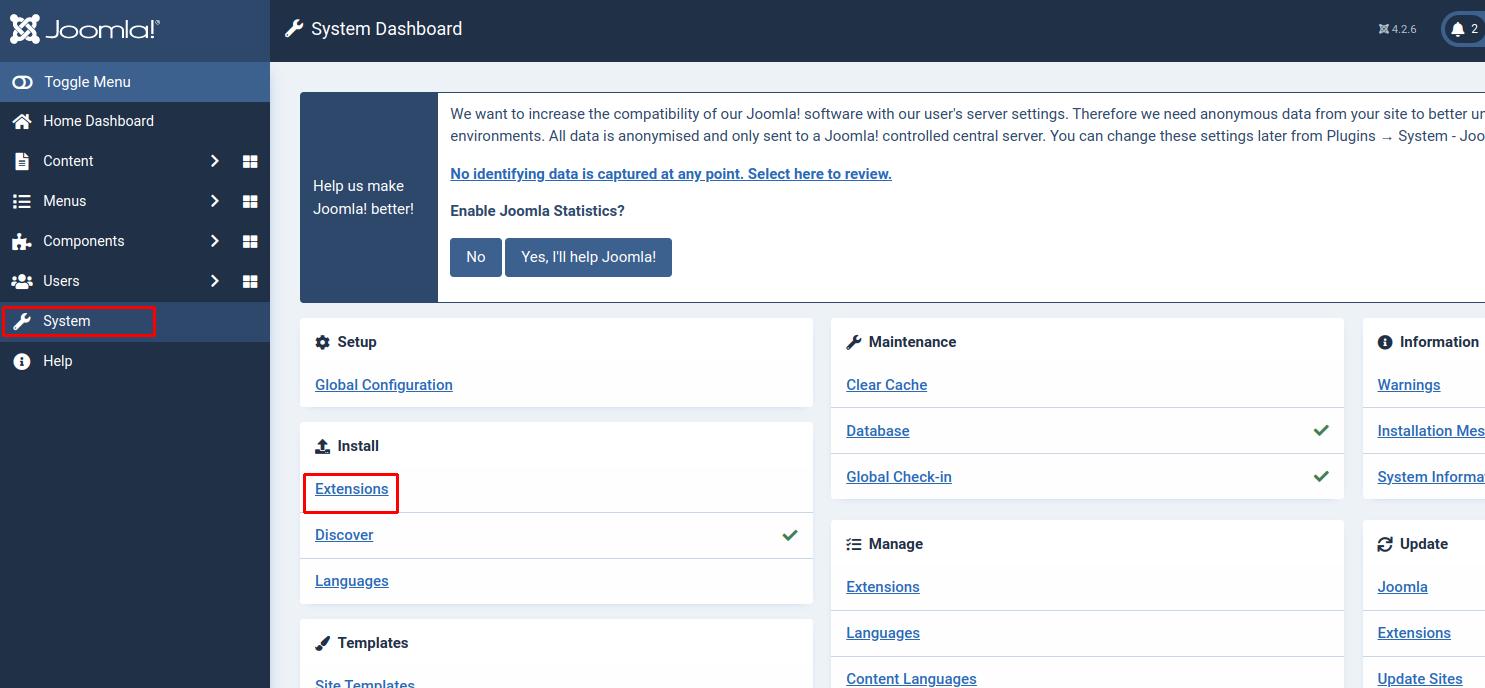
Task: Click the Joomla logo in the header
Action: pos(85,29)
